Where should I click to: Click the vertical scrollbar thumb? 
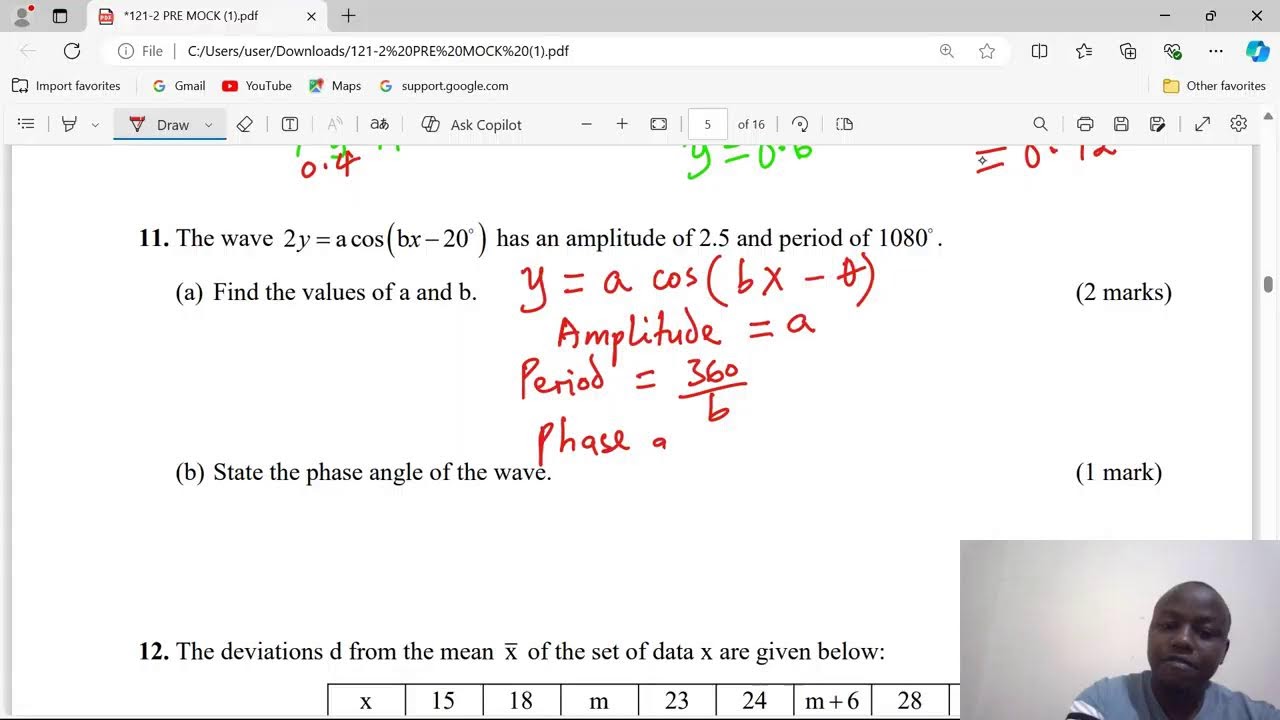1268,285
